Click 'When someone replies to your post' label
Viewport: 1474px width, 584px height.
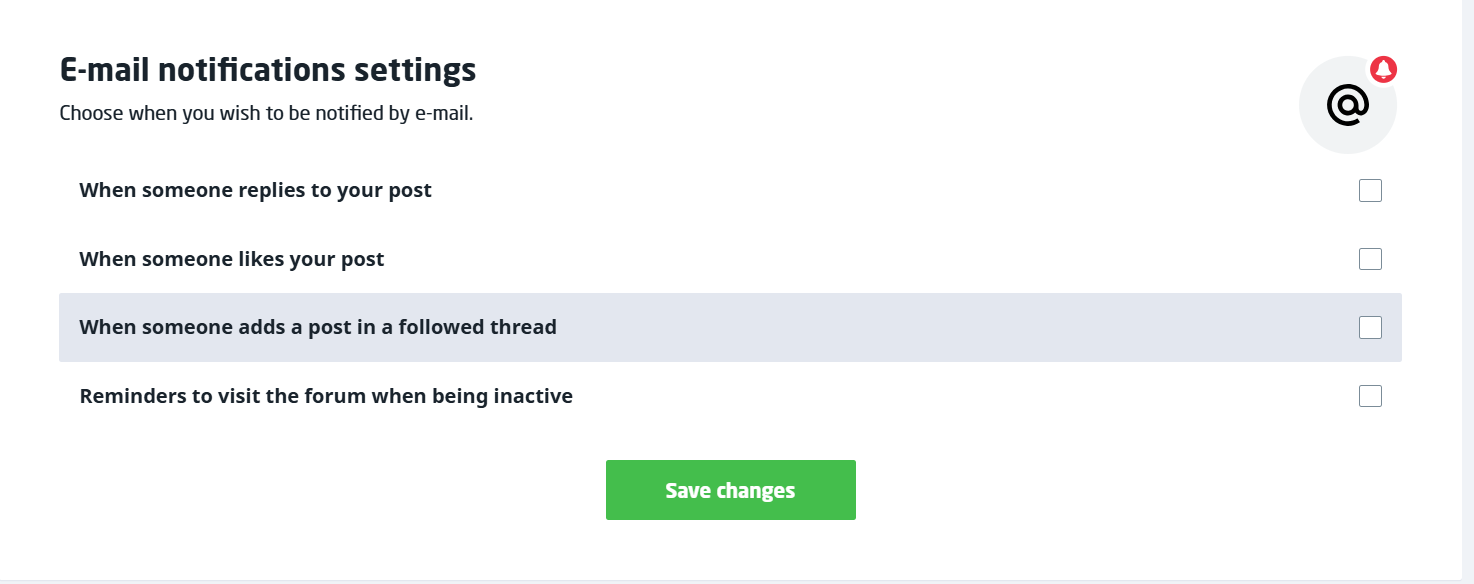[x=255, y=190]
